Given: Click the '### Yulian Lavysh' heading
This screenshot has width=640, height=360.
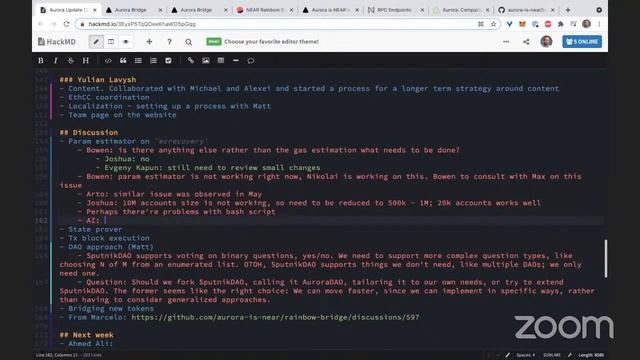Looking at the screenshot, I should click(98, 80).
